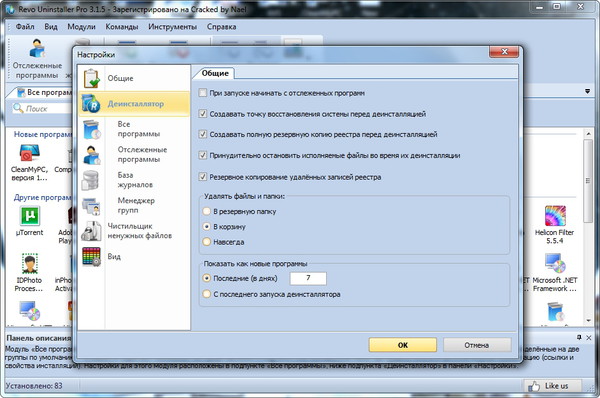Open the Менеджер групп icon
Viewport: 600px width, 398px height.
click(91, 206)
